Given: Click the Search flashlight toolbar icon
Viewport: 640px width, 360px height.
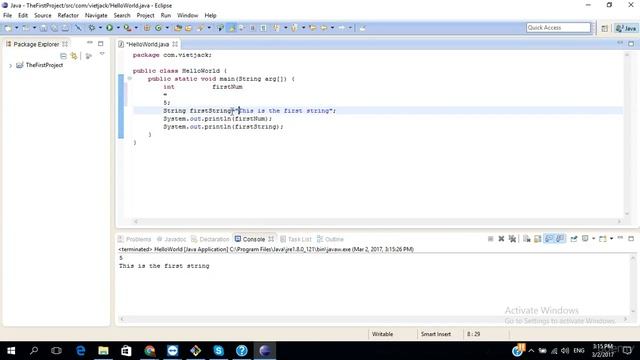Looking at the screenshot, I should (x=200, y=28).
